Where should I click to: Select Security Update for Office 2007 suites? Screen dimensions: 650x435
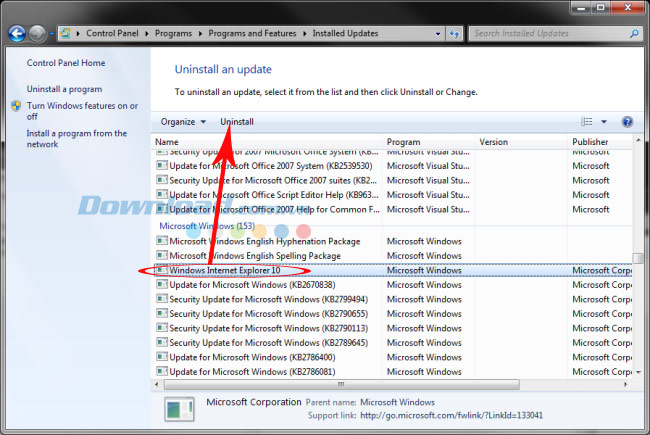[273, 180]
